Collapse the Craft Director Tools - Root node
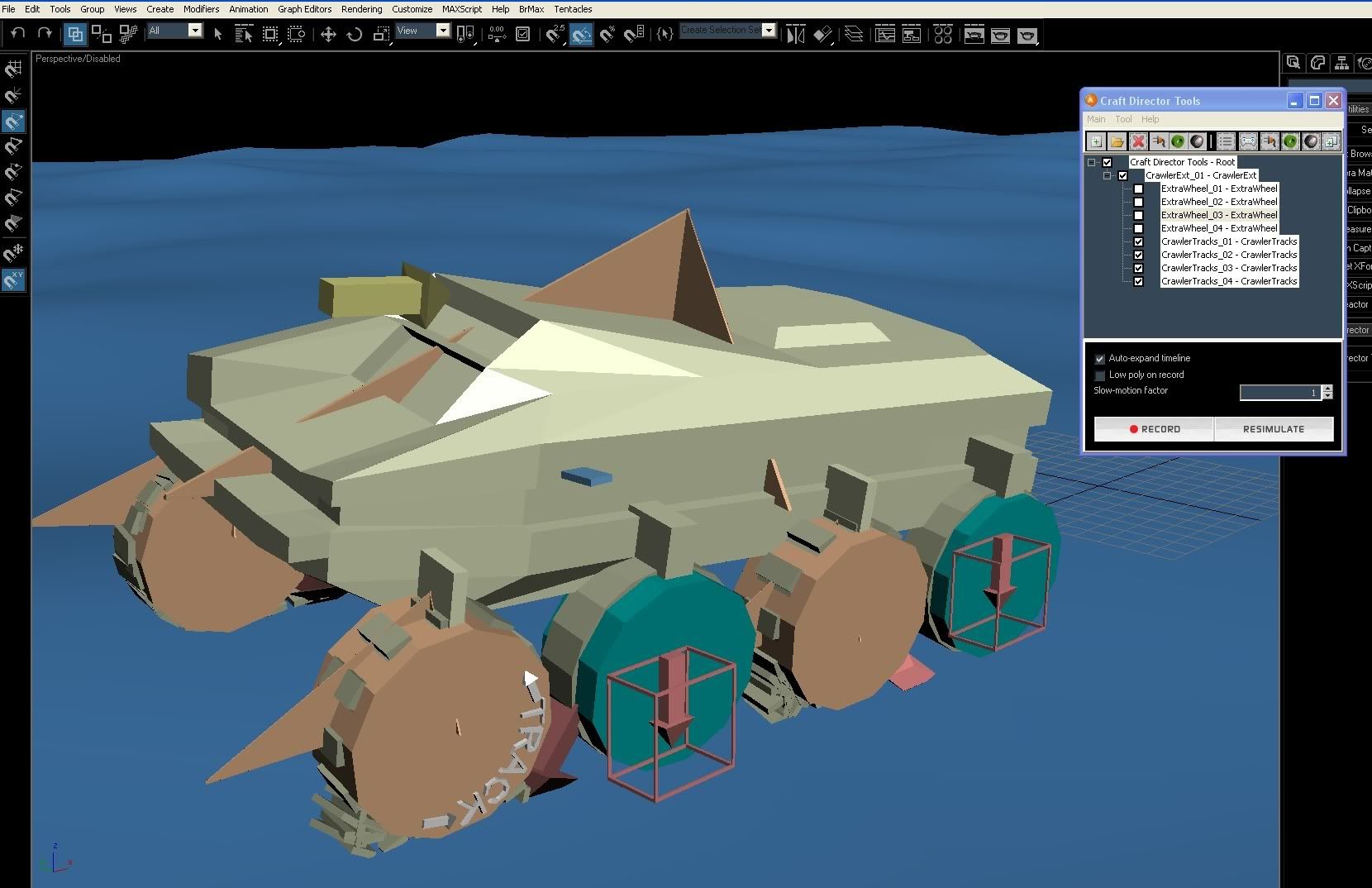 (1092, 162)
